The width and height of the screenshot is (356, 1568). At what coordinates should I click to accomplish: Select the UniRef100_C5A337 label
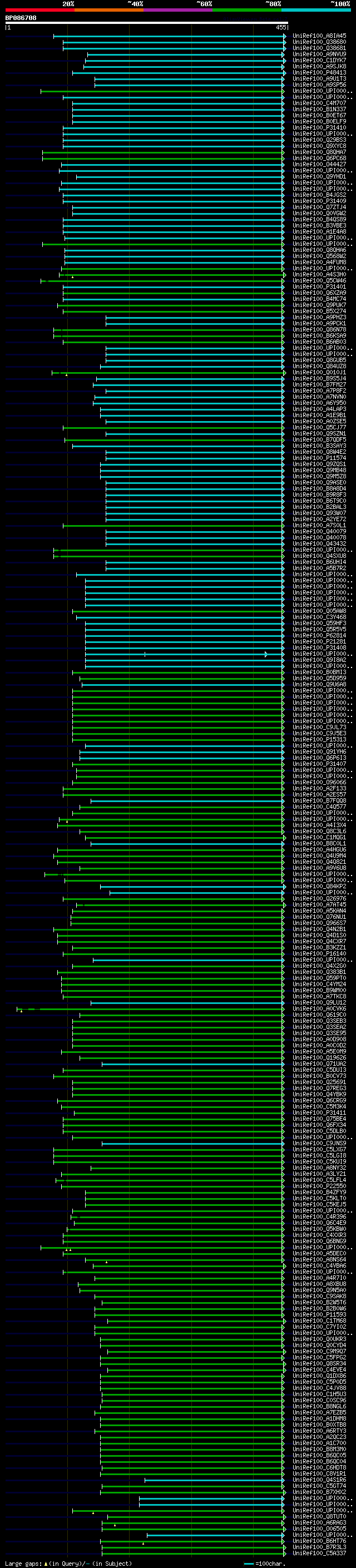point(319,1554)
